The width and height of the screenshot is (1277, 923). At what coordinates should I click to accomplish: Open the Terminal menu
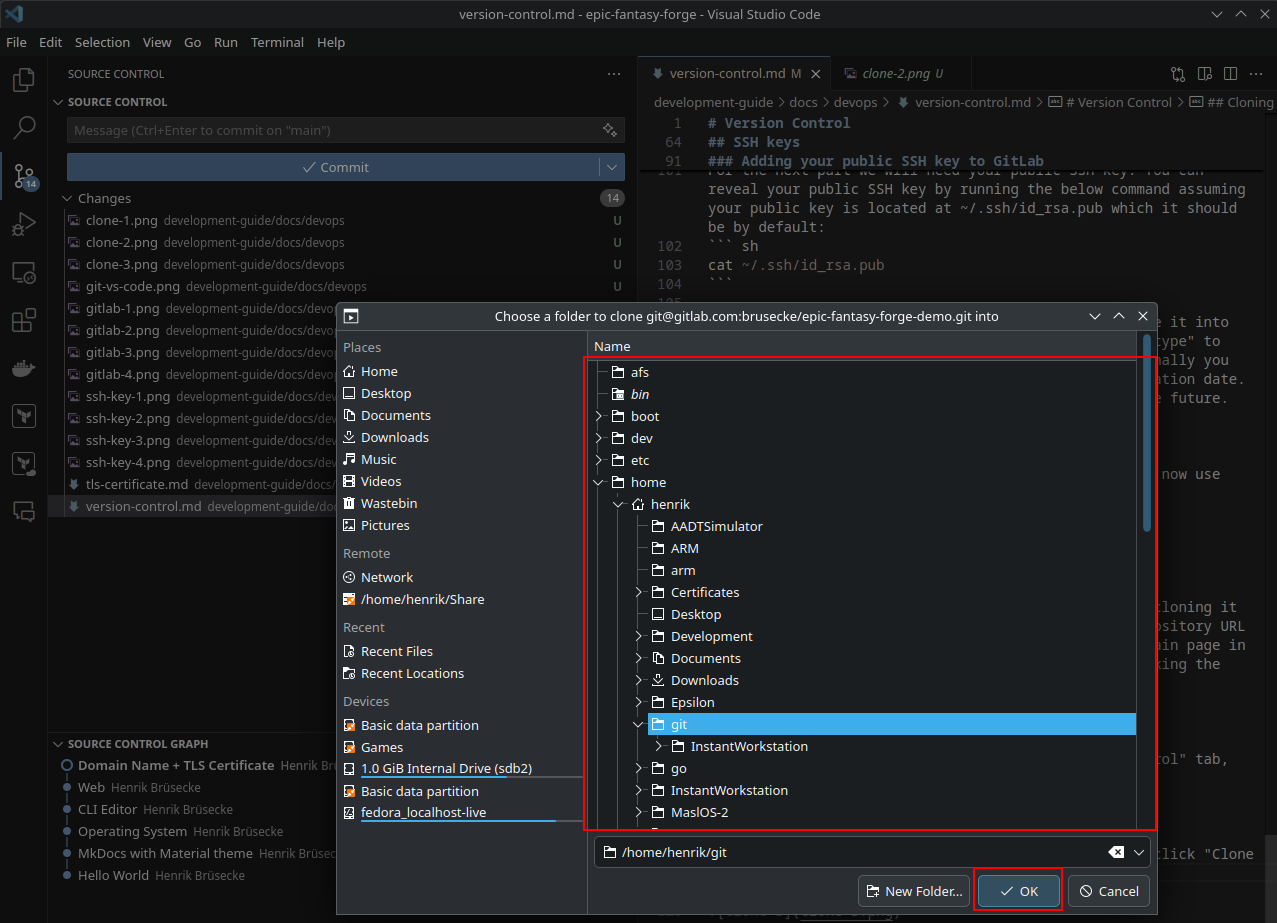pyautogui.click(x=277, y=42)
